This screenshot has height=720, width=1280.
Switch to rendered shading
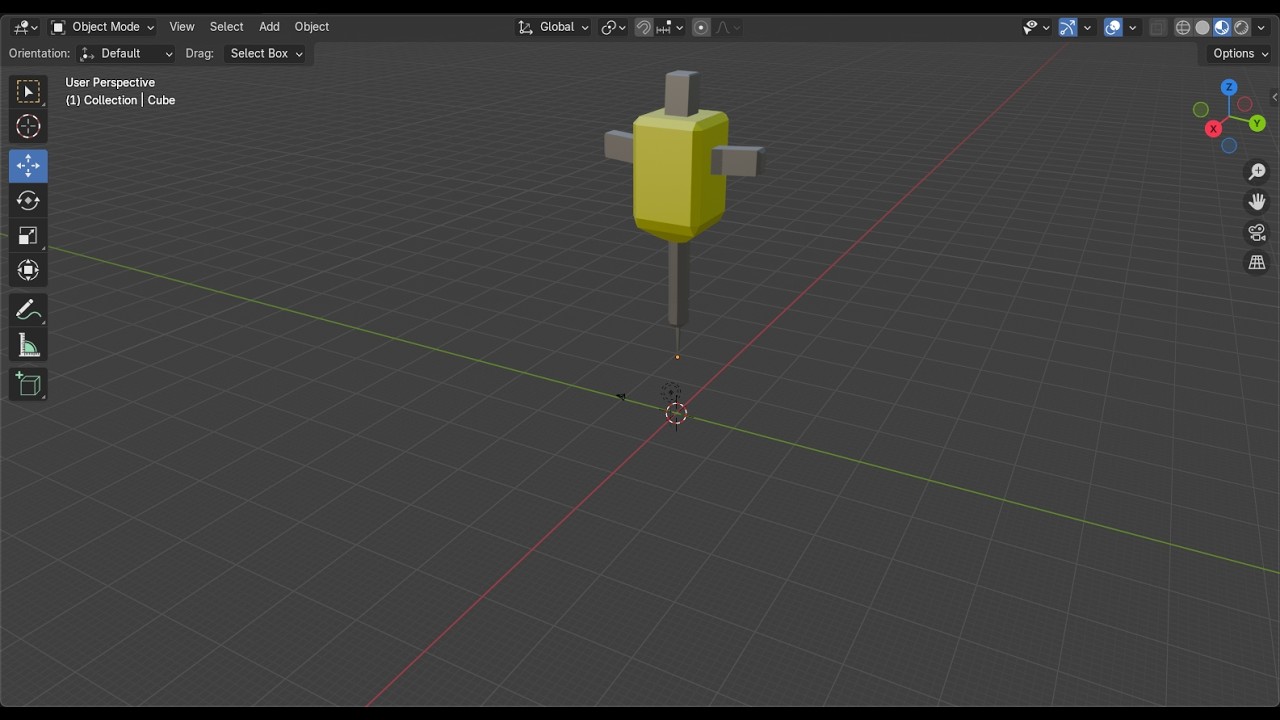[1242, 27]
